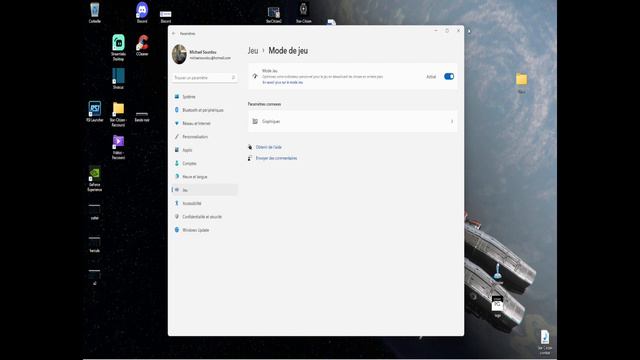Viewport: 640px width, 360px height.
Task: Click the Jeu breadcrumb in the page title
Action: (x=253, y=51)
